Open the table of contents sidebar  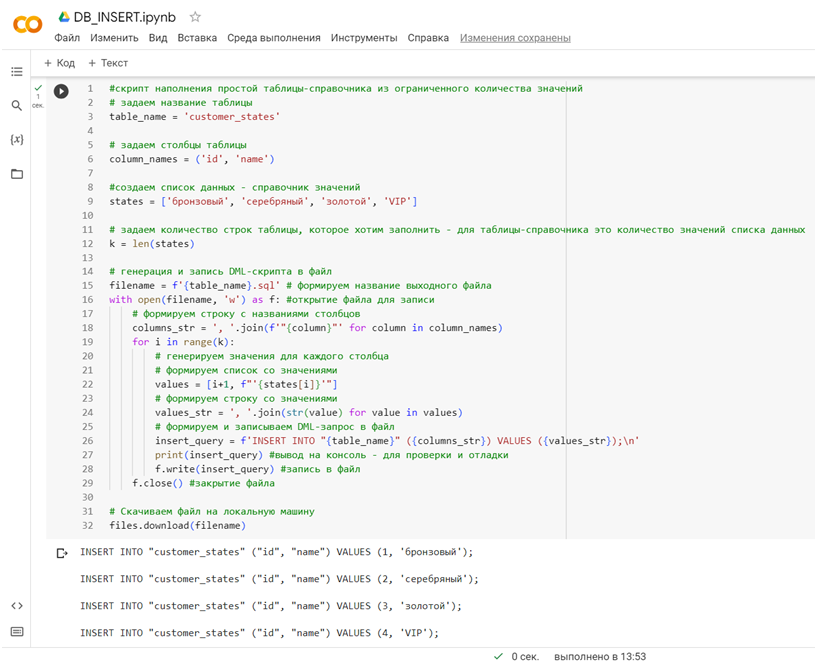coord(17,72)
